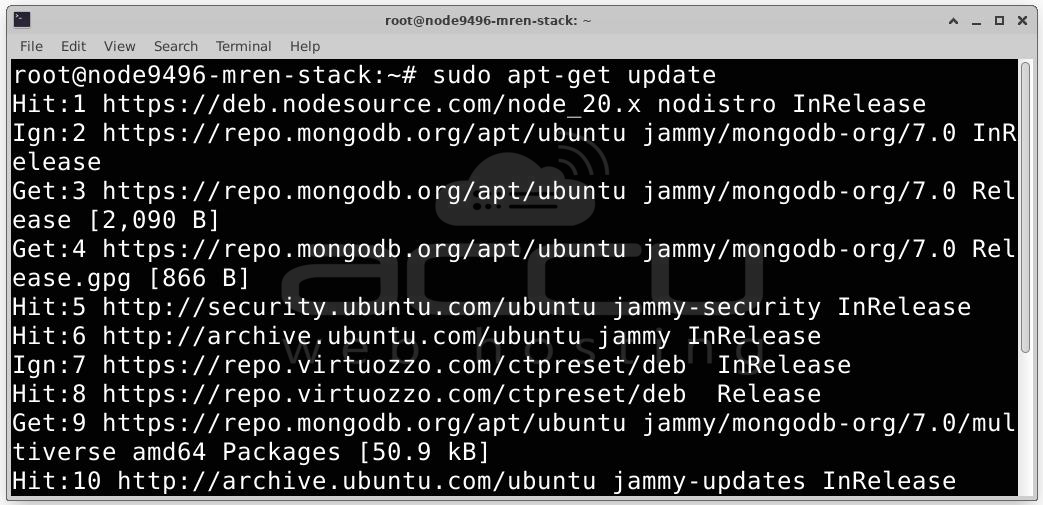Click the window title root@node9496-mren-stack
This screenshot has width=1043, height=505.
[488, 21]
